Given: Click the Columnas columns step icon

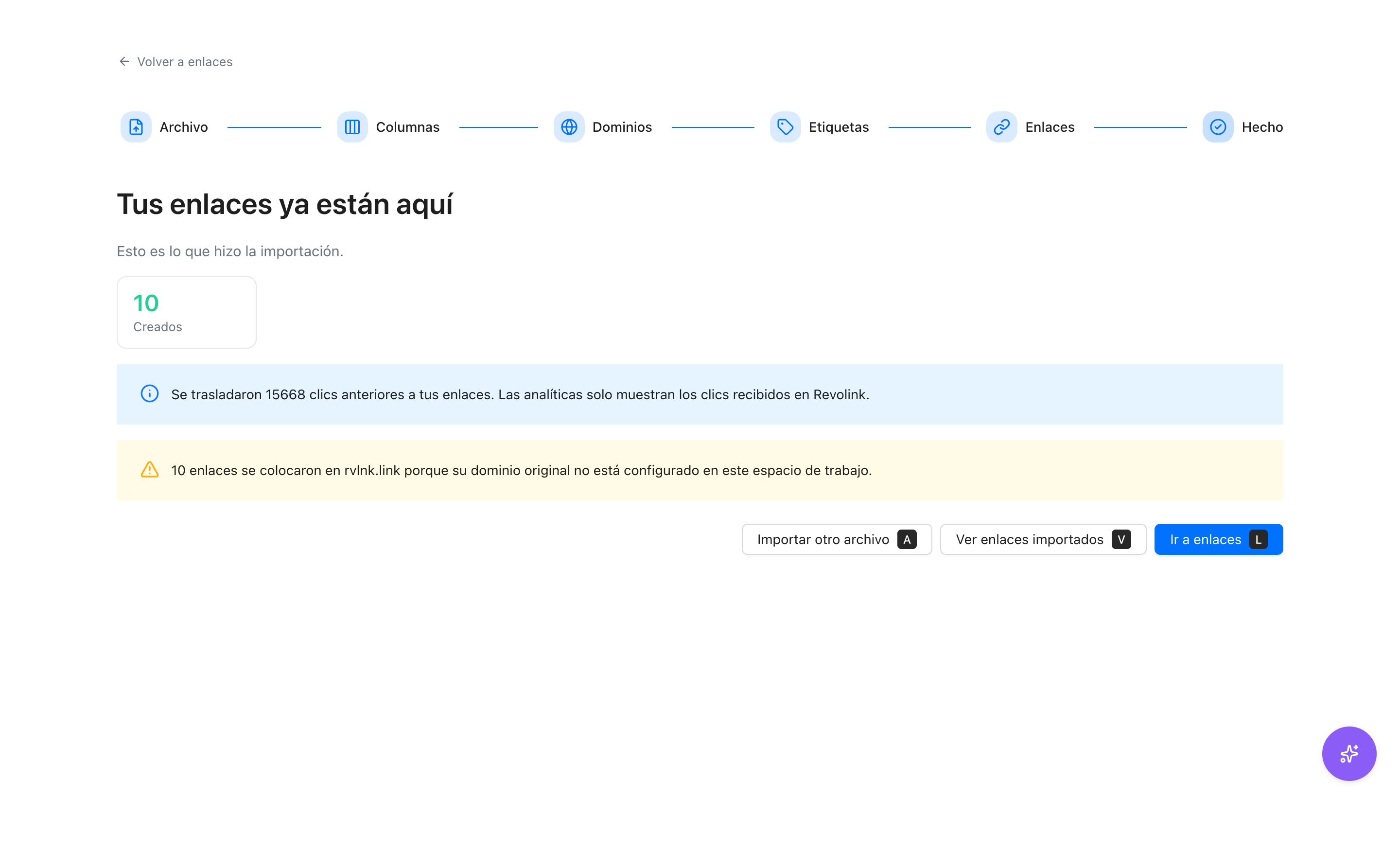Looking at the screenshot, I should pyautogui.click(x=352, y=127).
